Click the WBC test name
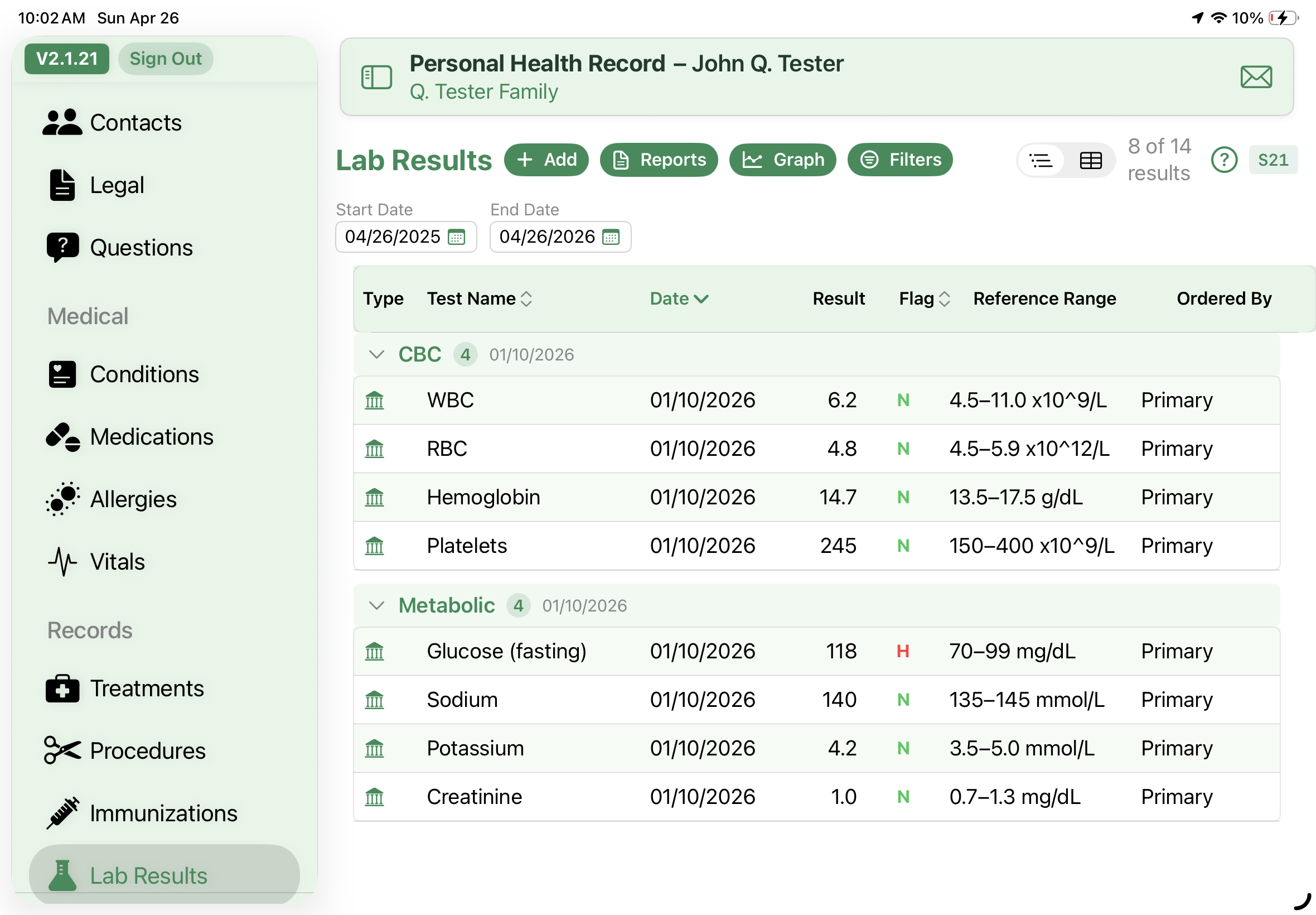This screenshot has height=915, width=1316. tap(451, 400)
